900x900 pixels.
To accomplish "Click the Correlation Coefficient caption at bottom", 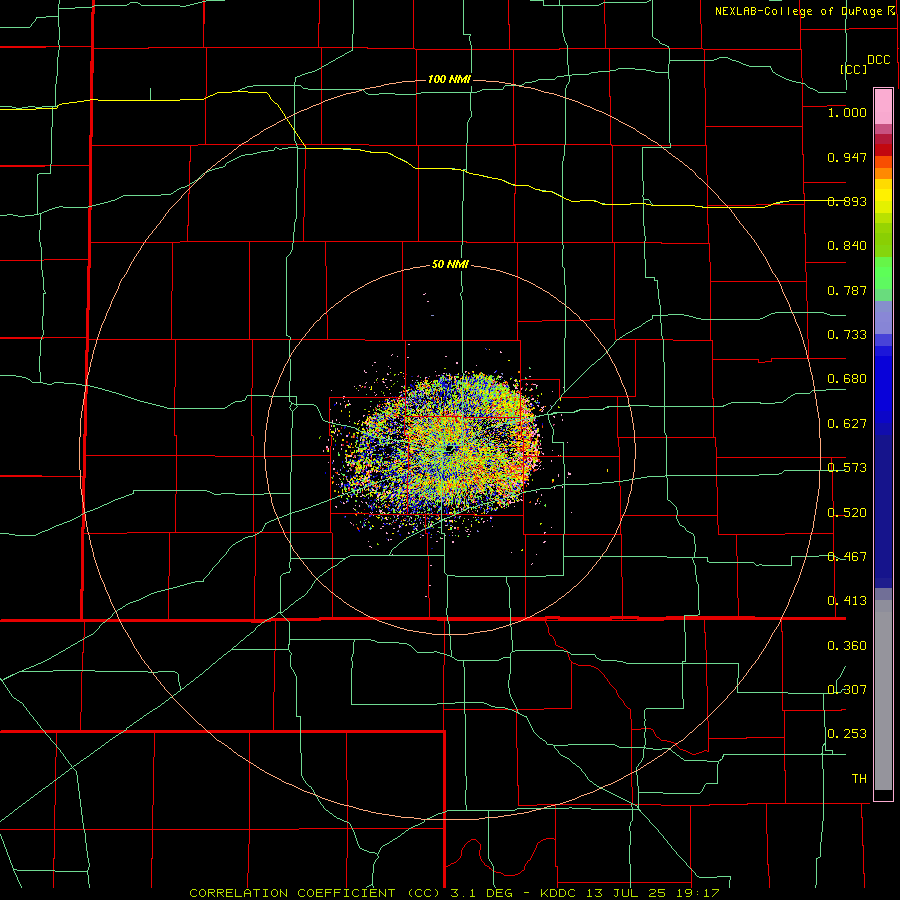I will [x=455, y=893].
